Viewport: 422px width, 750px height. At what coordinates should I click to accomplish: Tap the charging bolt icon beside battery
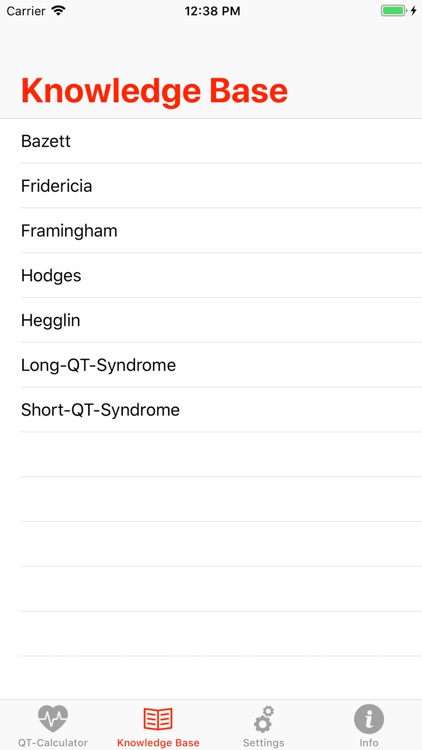413,11
